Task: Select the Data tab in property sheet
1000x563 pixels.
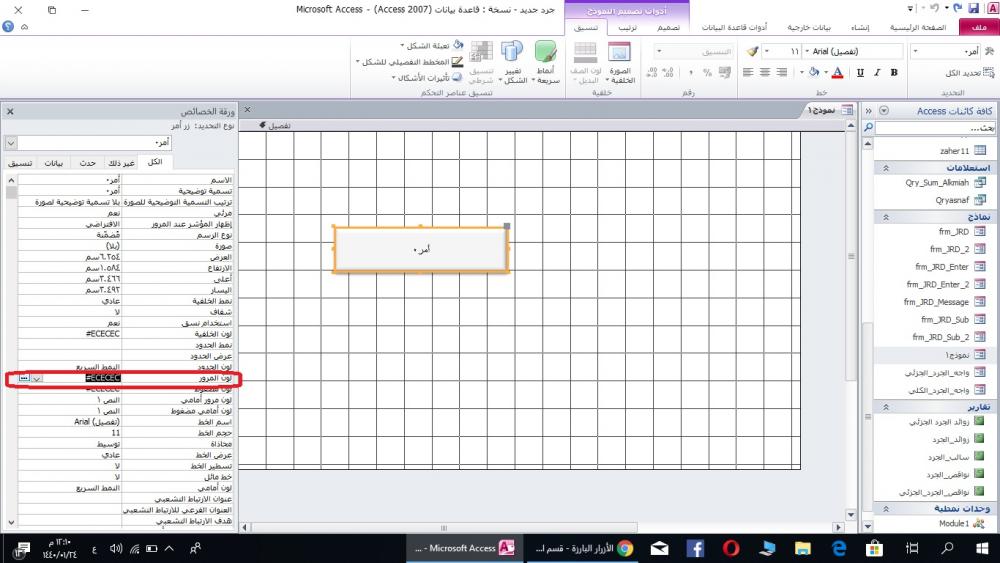Action: tap(55, 163)
